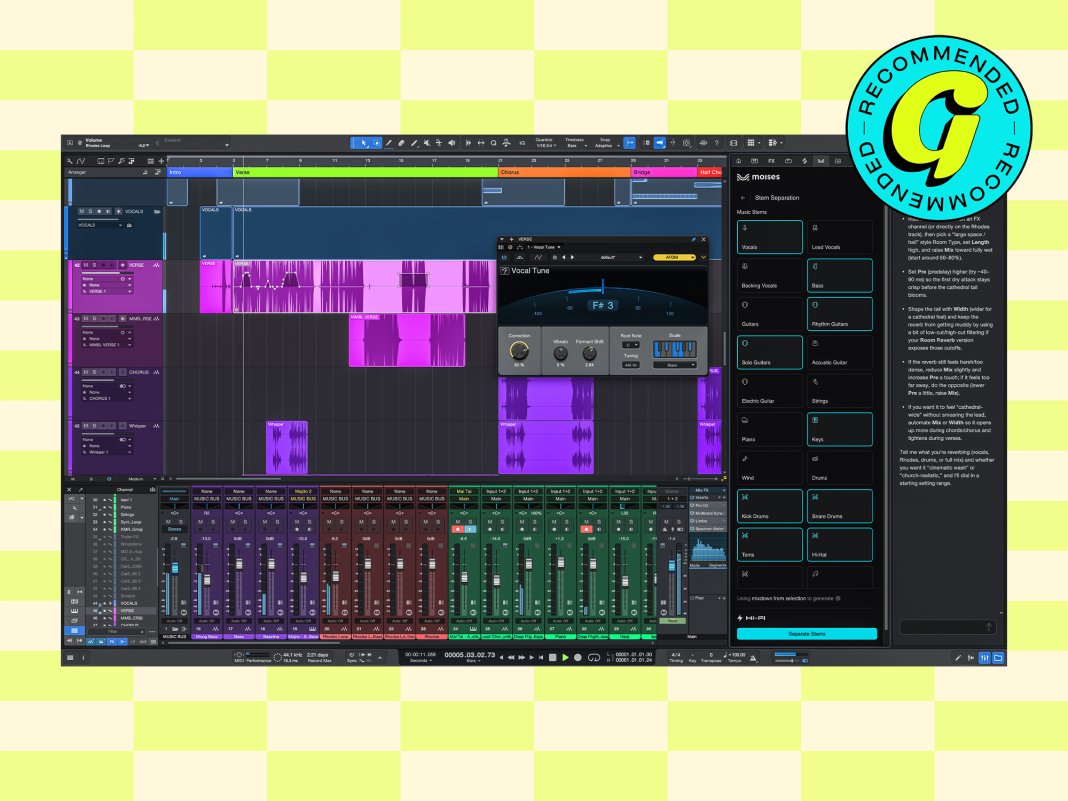Click the HI-FI option above Separate Stems
This screenshot has width=1068, height=801.
[751, 618]
